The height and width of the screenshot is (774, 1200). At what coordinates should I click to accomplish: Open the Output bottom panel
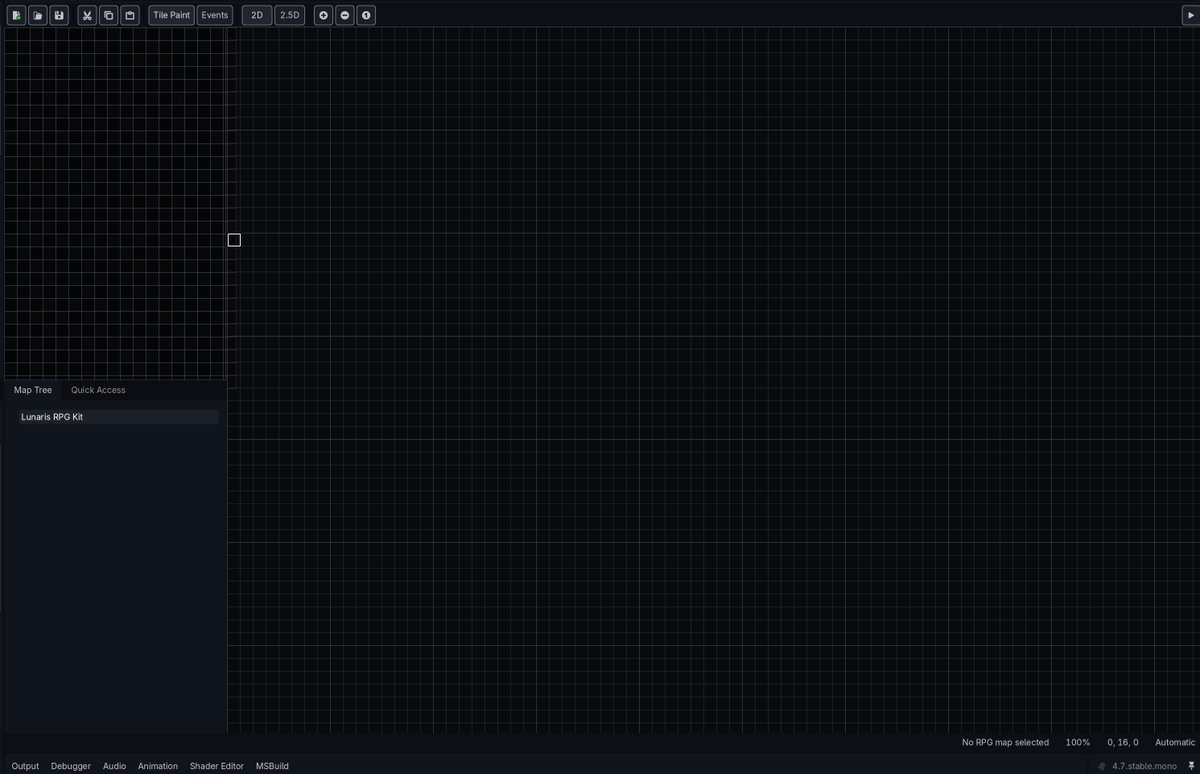point(25,766)
